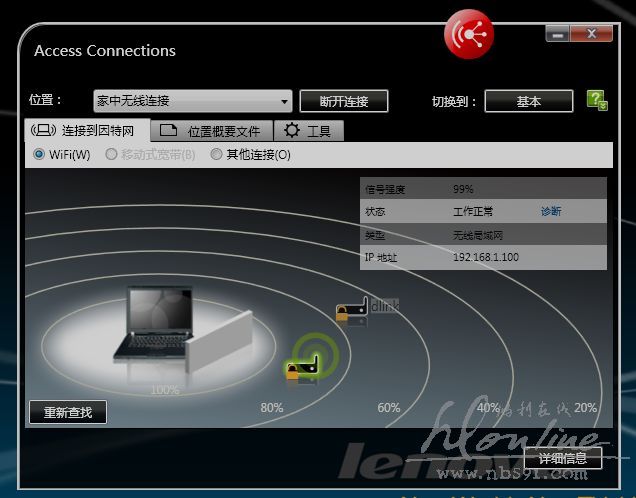The height and width of the screenshot is (498, 636).
Task: Switch to the 连接到因特网 tab
Action: 88,131
